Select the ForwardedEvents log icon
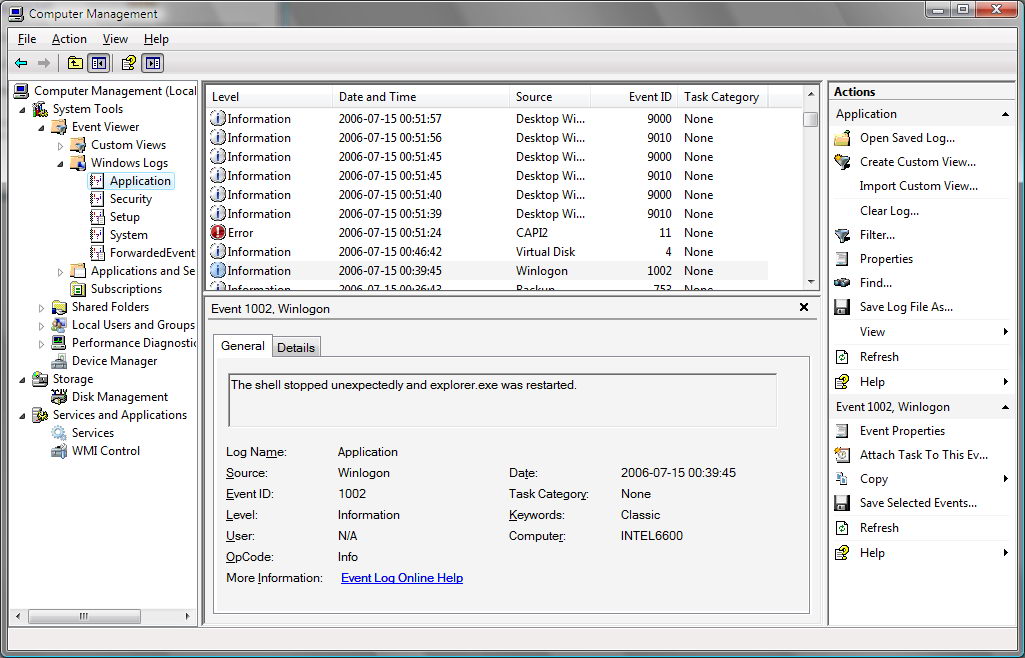The height and width of the screenshot is (658, 1025). (97, 253)
